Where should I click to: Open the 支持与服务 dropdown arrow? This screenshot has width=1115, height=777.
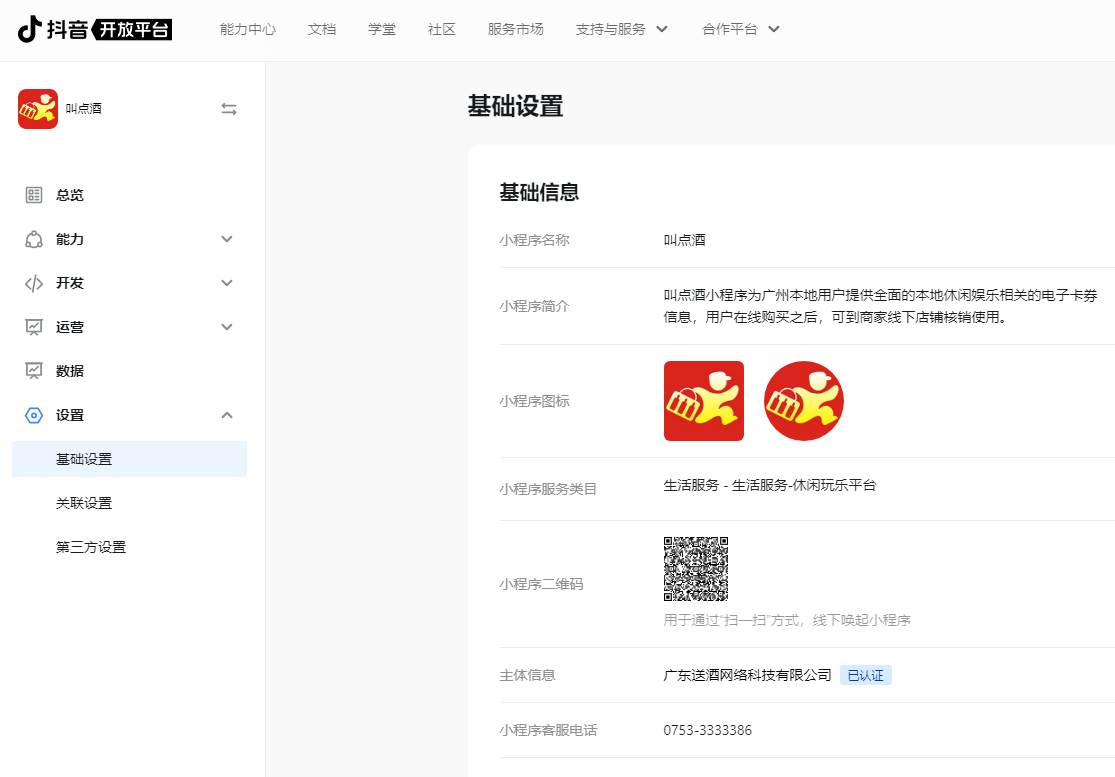click(x=662, y=29)
